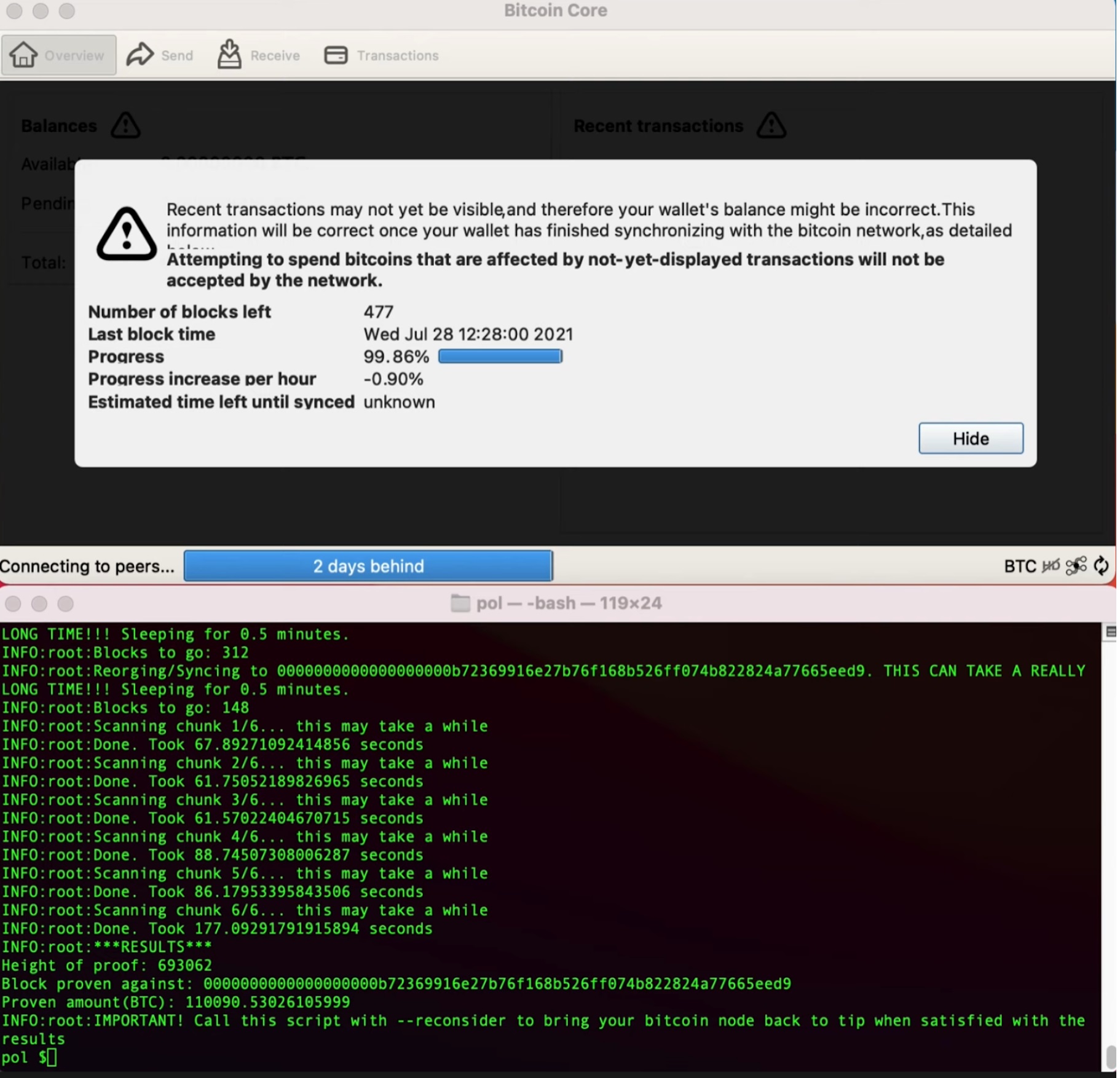Screen dimensions: 1120x1078
Task: Click the split pane icon in terminal
Action: 1110,632
